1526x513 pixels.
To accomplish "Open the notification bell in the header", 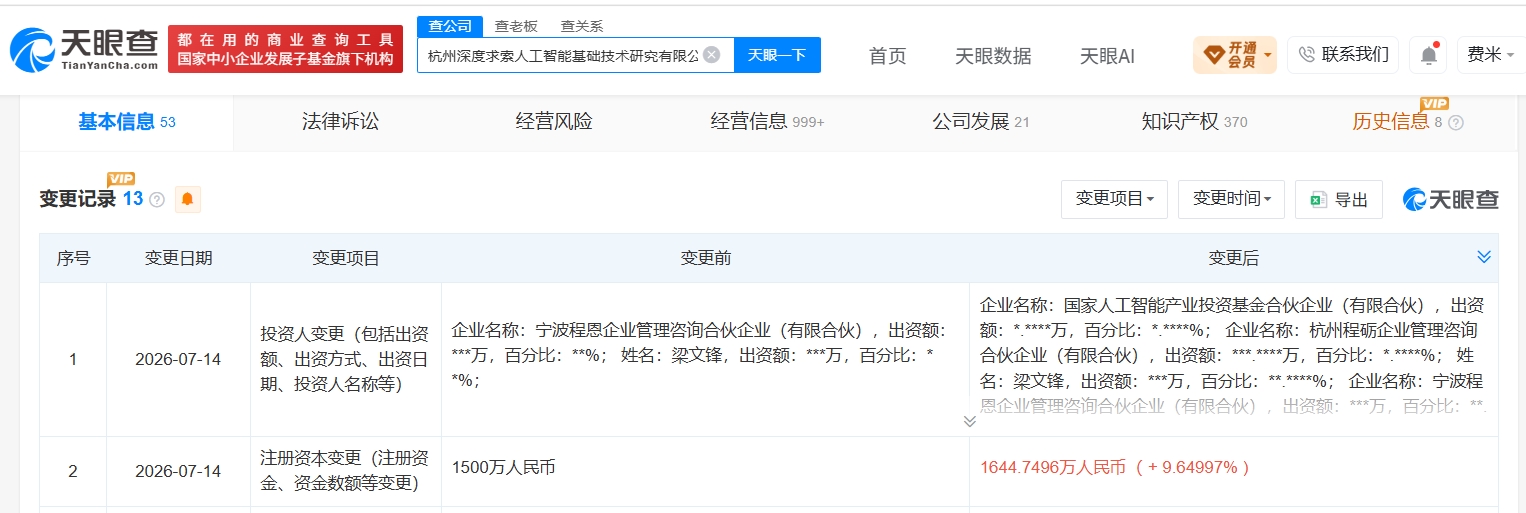I will [1429, 55].
